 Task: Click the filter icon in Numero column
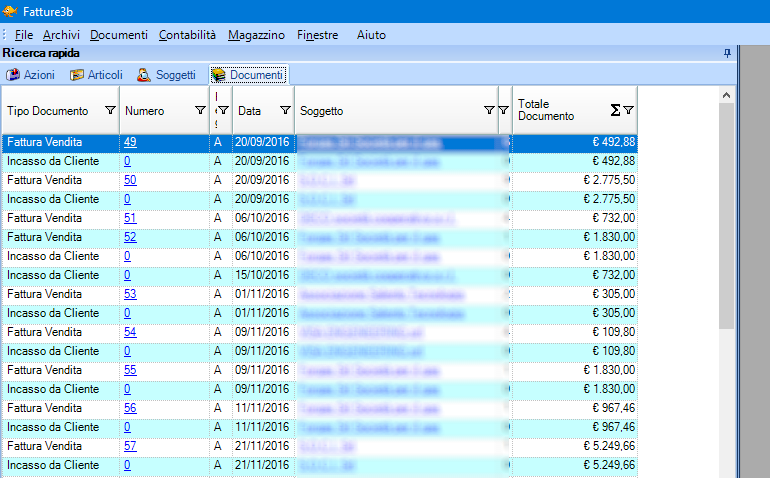(200, 110)
